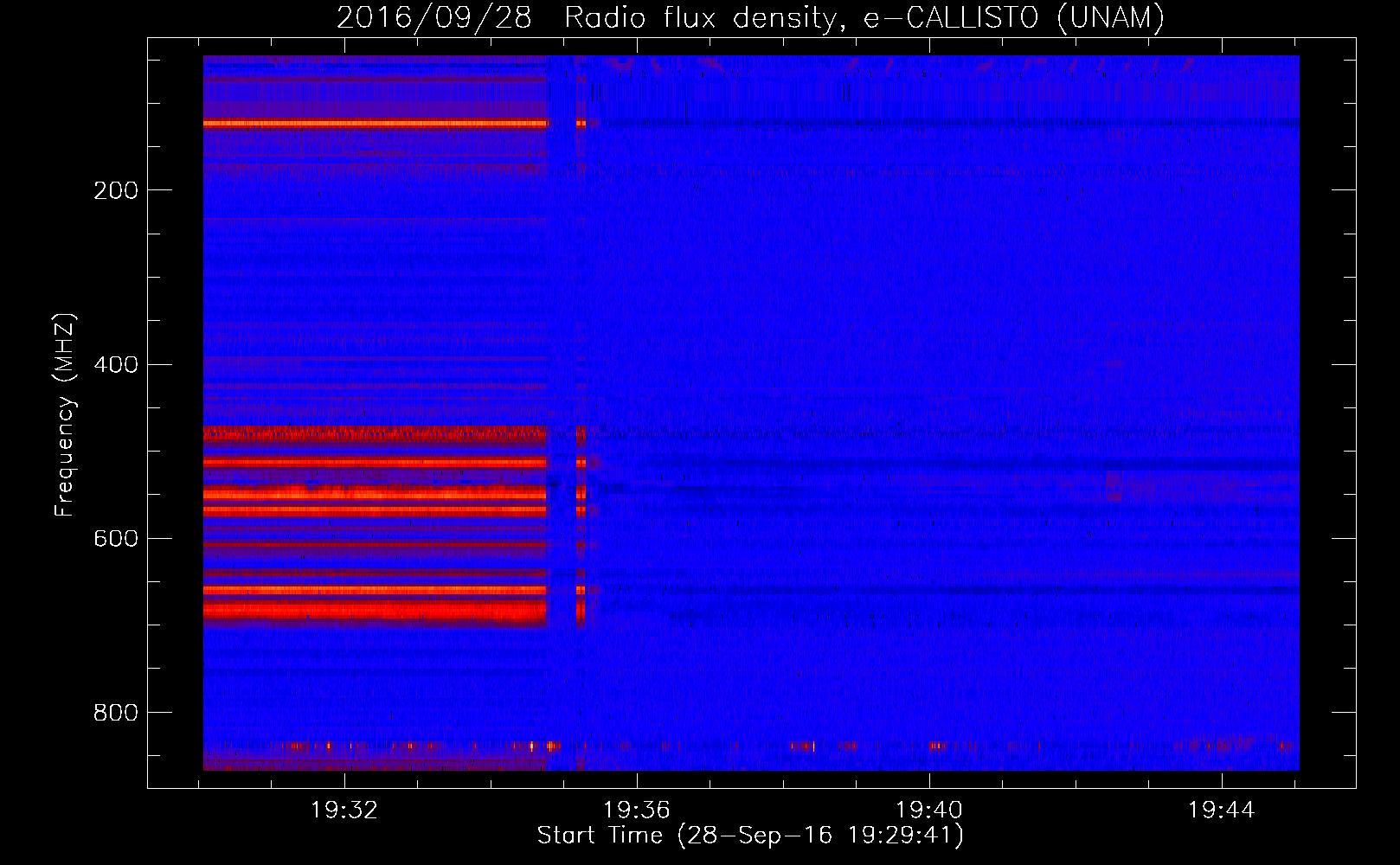Click the 19:40 time tick label
The height and width of the screenshot is (865, 1400).
coord(929,811)
